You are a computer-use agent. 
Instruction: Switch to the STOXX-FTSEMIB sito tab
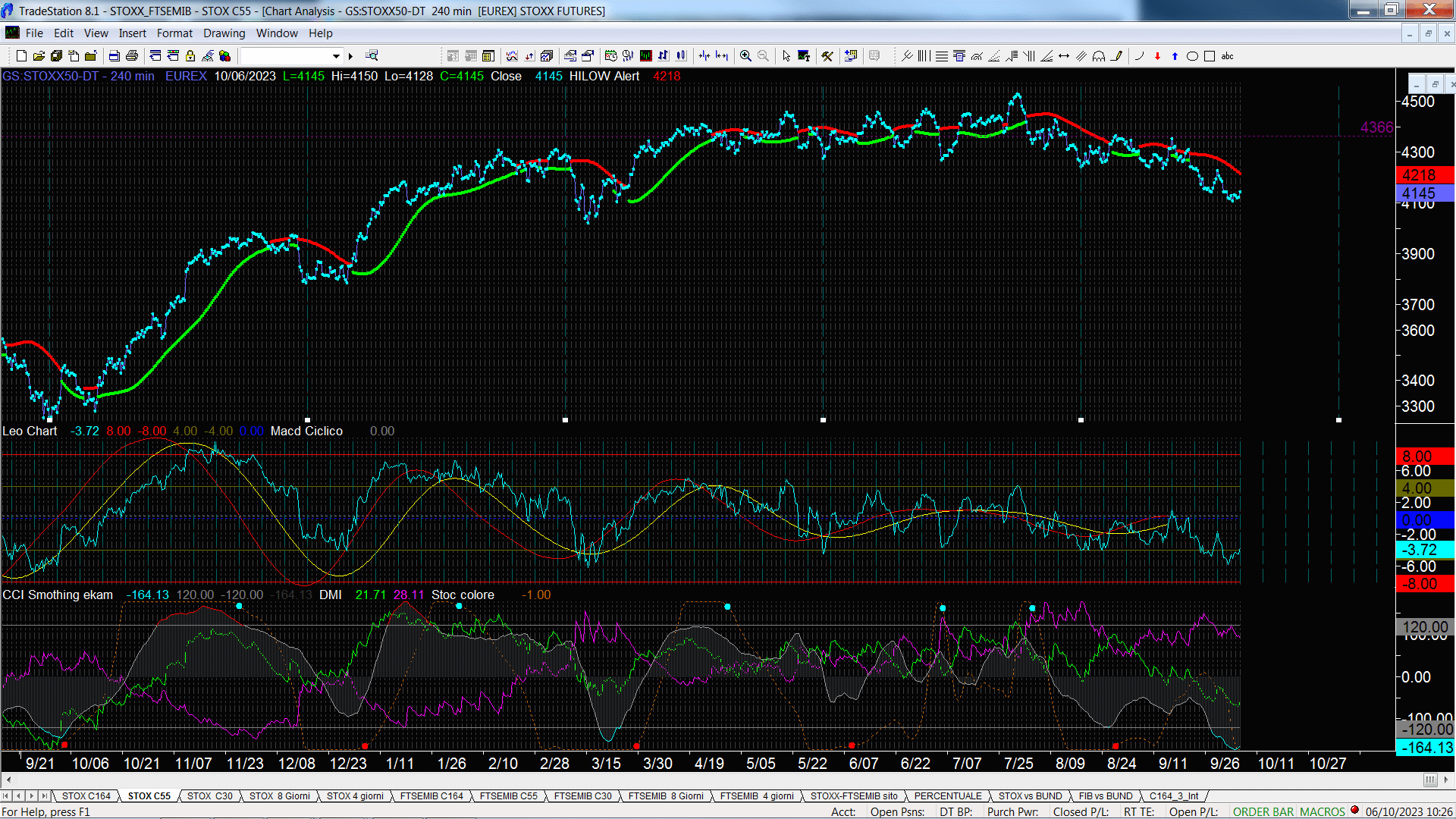[x=854, y=796]
